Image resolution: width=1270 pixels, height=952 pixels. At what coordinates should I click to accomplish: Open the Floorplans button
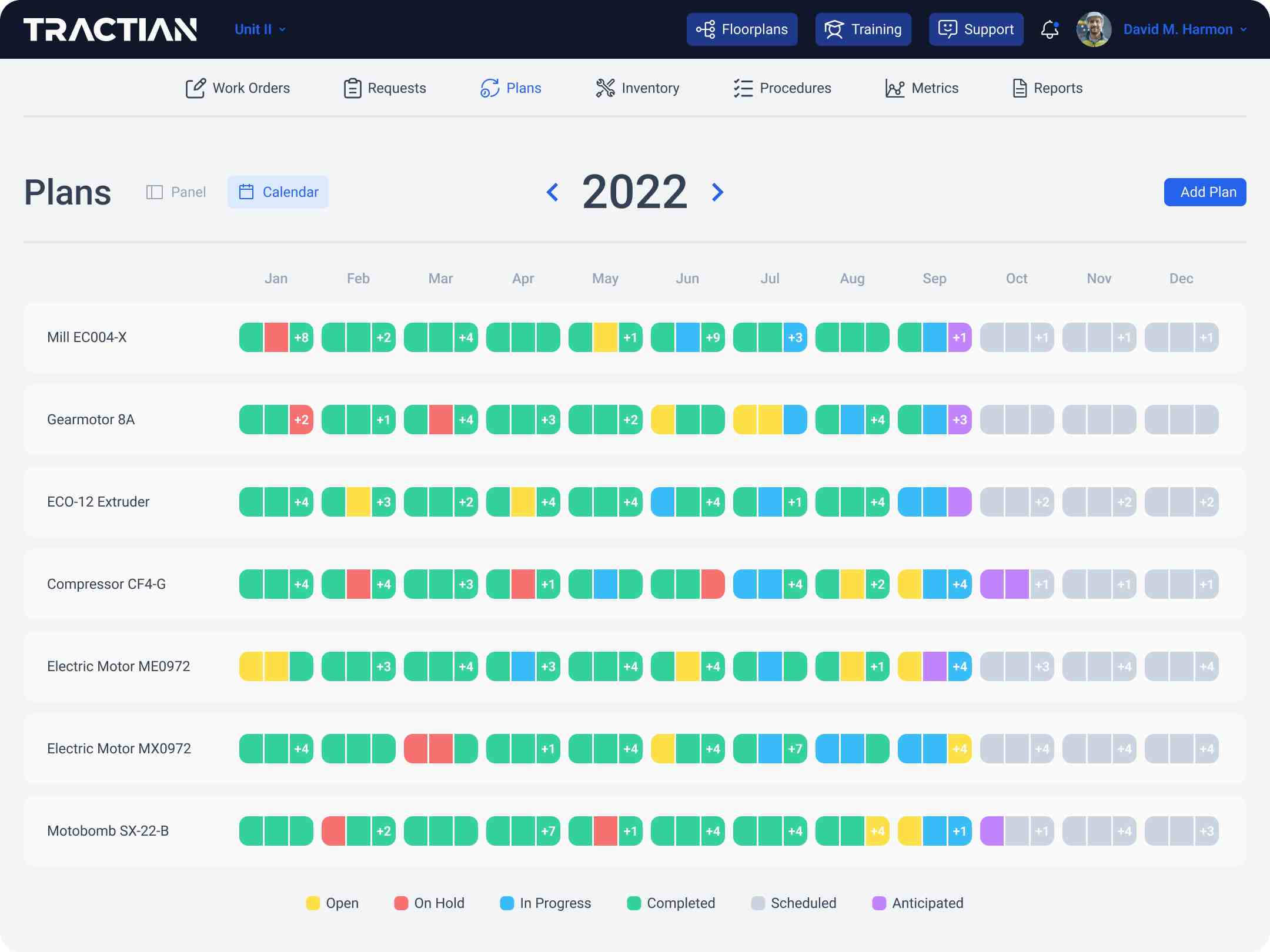pyautogui.click(x=742, y=29)
